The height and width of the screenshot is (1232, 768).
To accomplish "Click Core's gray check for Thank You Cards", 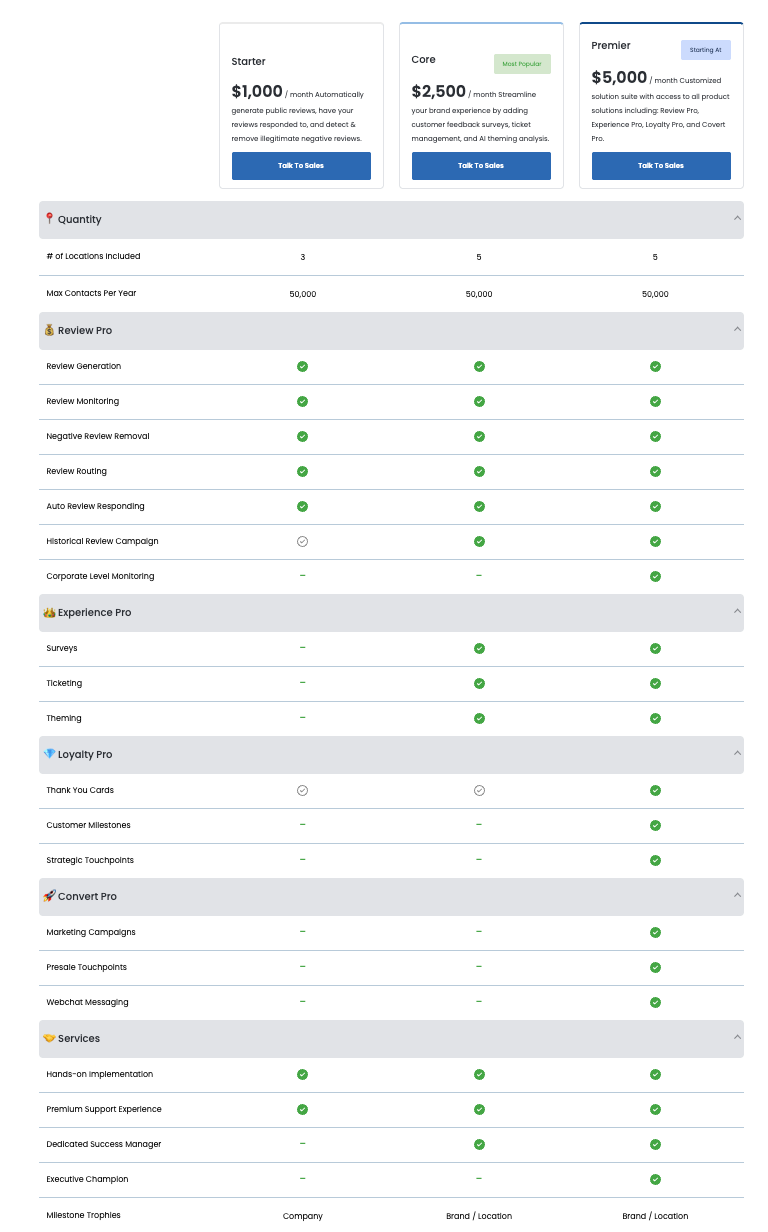I will [479, 790].
